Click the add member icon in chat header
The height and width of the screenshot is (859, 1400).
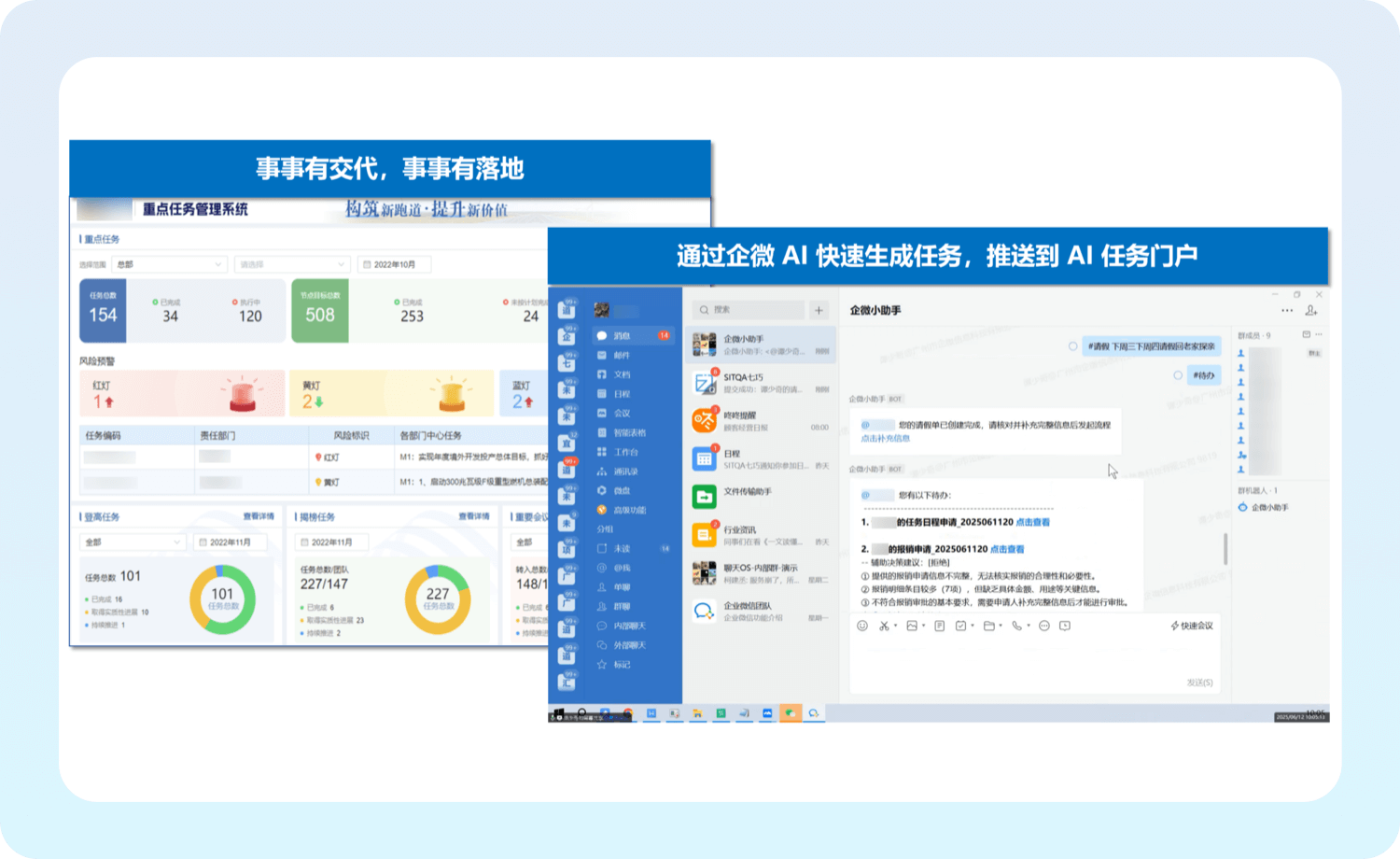(x=1311, y=310)
